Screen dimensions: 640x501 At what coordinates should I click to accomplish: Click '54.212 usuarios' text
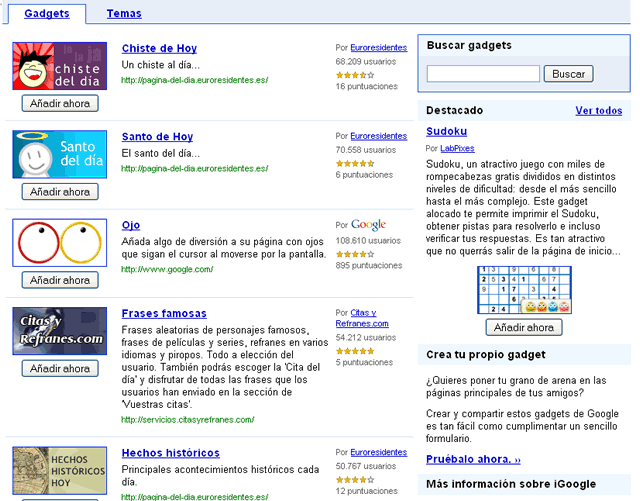pyautogui.click(x=366, y=337)
